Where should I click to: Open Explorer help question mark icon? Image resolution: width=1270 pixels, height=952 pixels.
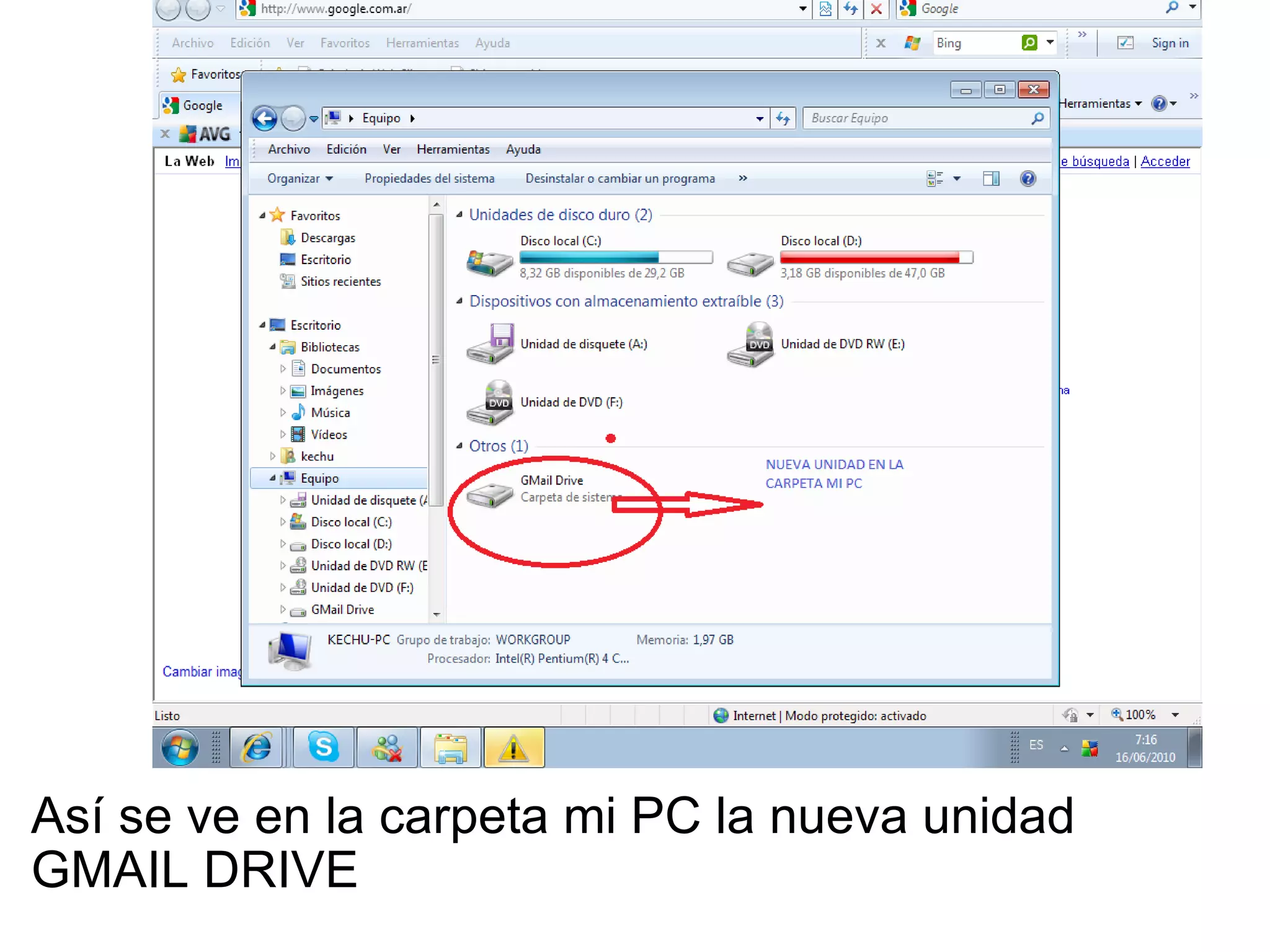point(1028,178)
